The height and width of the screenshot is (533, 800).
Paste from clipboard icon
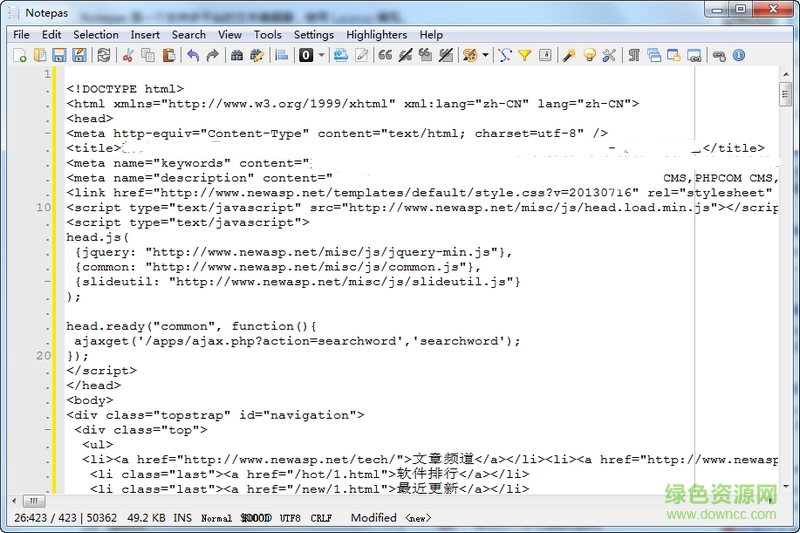point(168,55)
